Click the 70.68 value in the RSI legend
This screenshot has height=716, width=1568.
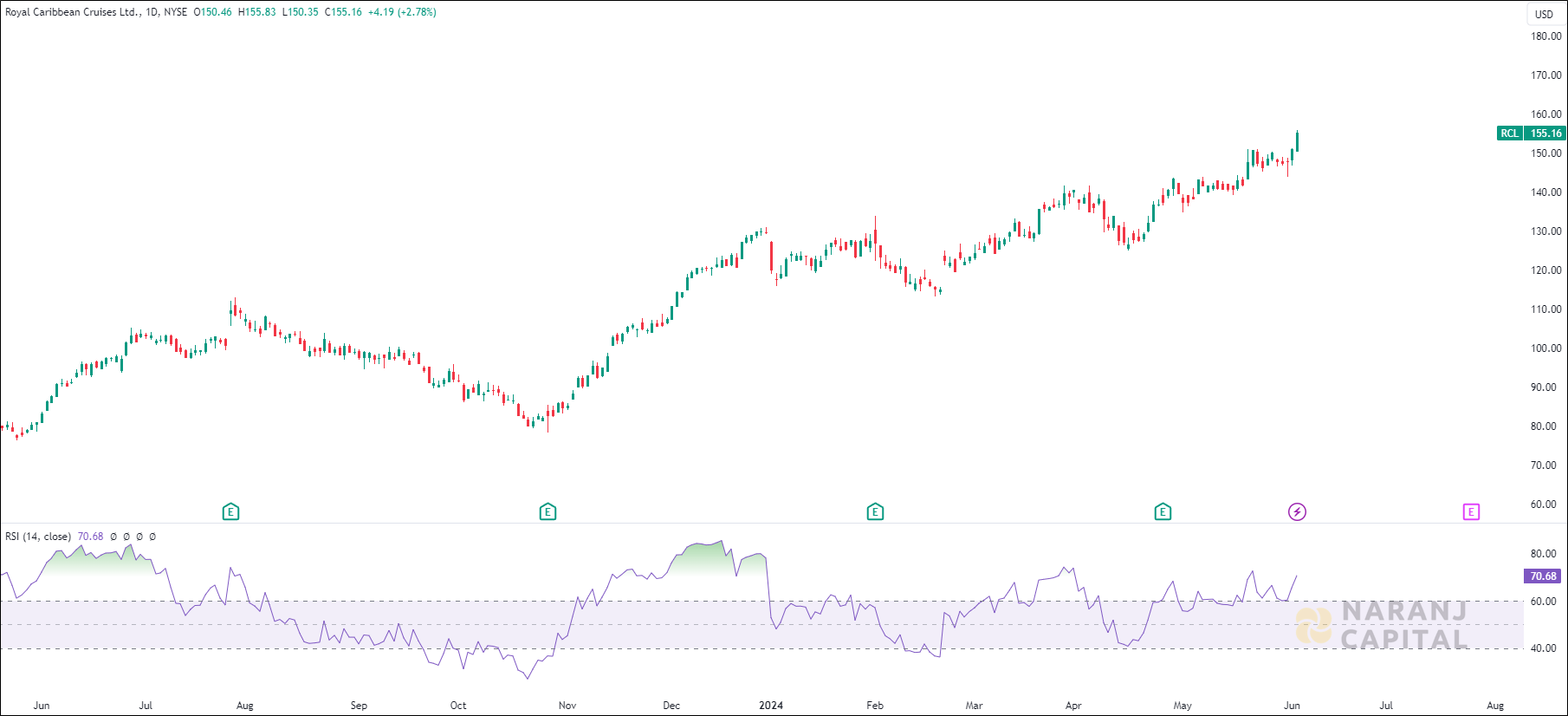(x=90, y=537)
